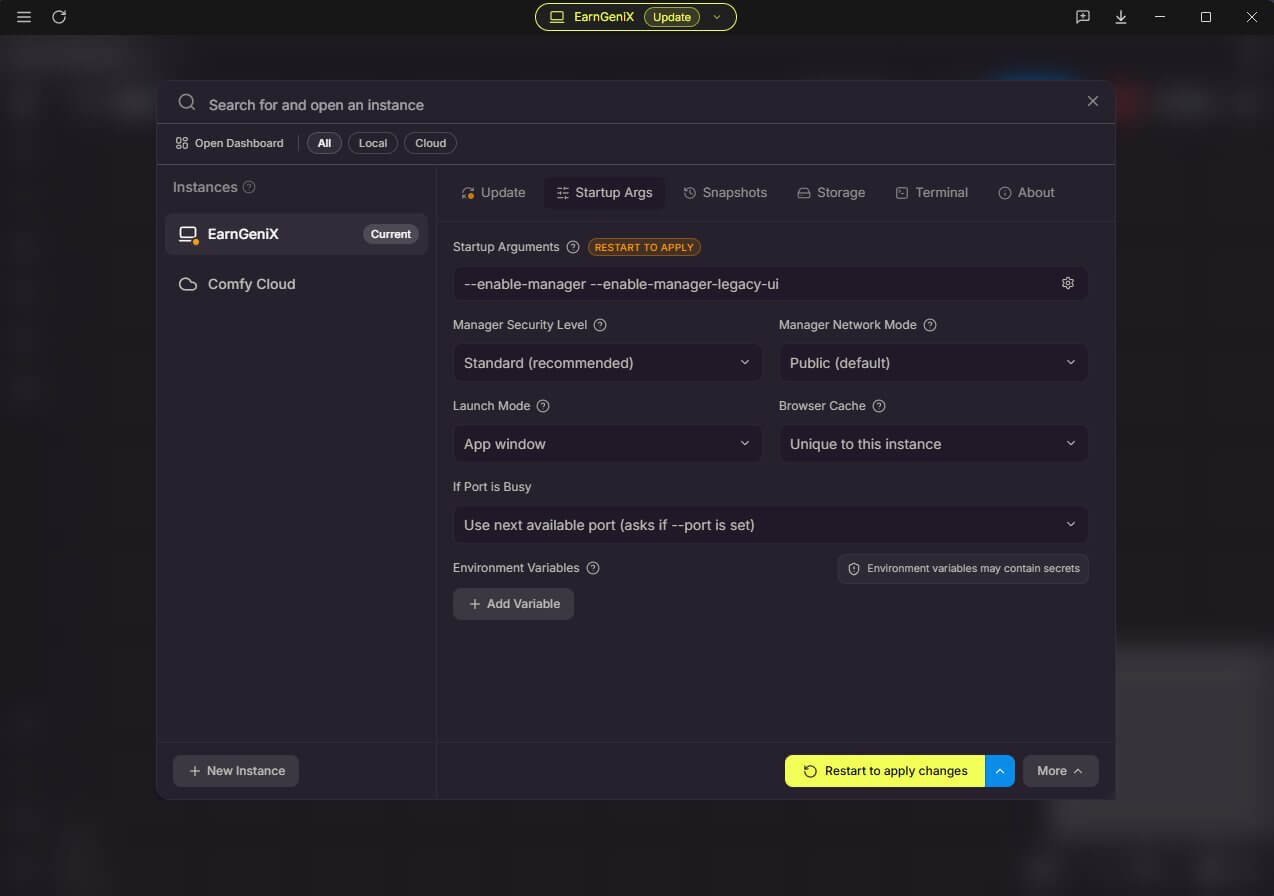Minimize the application window
The width and height of the screenshot is (1274, 896).
(x=1160, y=17)
